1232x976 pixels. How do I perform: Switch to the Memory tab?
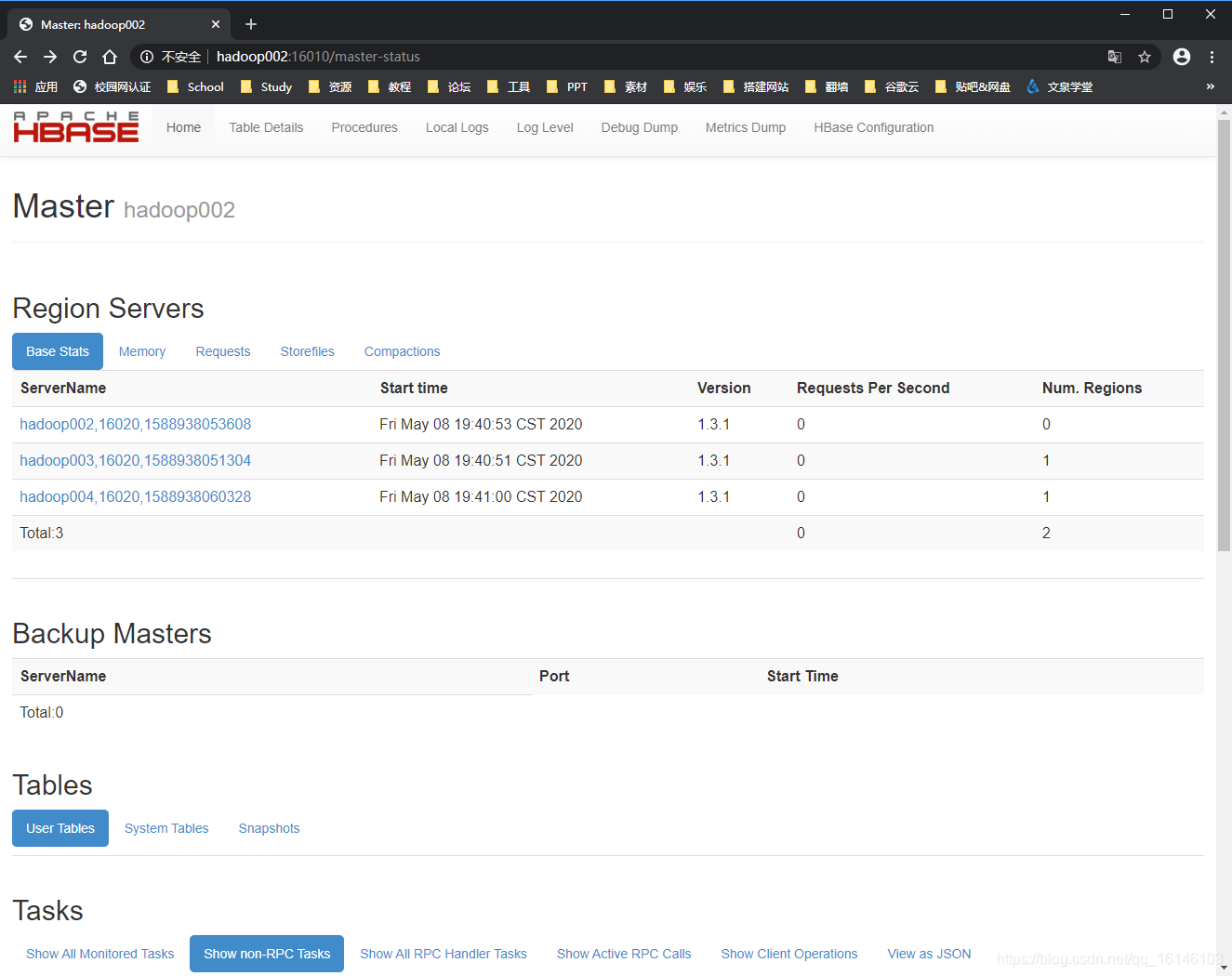point(142,351)
